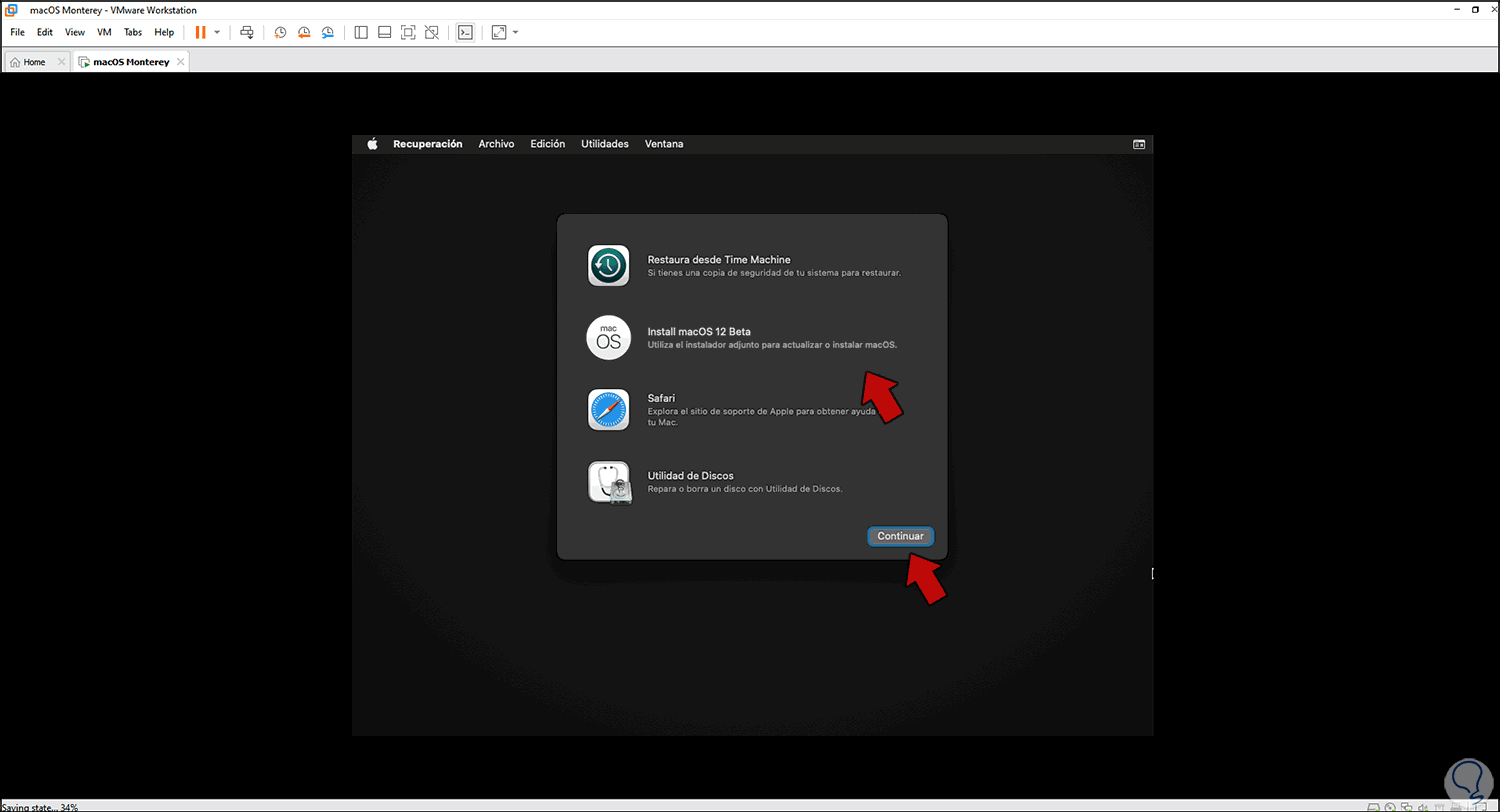Switch to Unity mode

pyautogui.click(x=432, y=32)
